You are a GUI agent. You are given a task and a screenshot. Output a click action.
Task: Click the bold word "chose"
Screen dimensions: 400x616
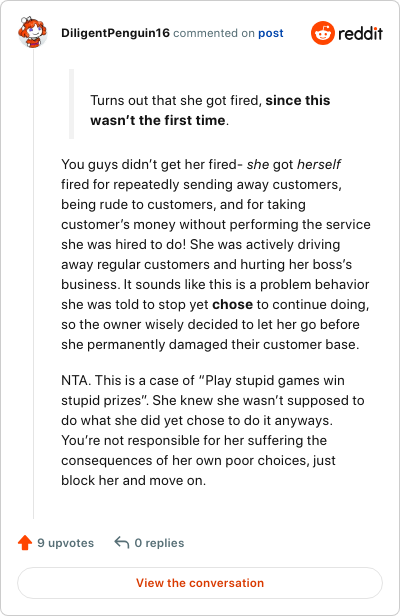232,304
